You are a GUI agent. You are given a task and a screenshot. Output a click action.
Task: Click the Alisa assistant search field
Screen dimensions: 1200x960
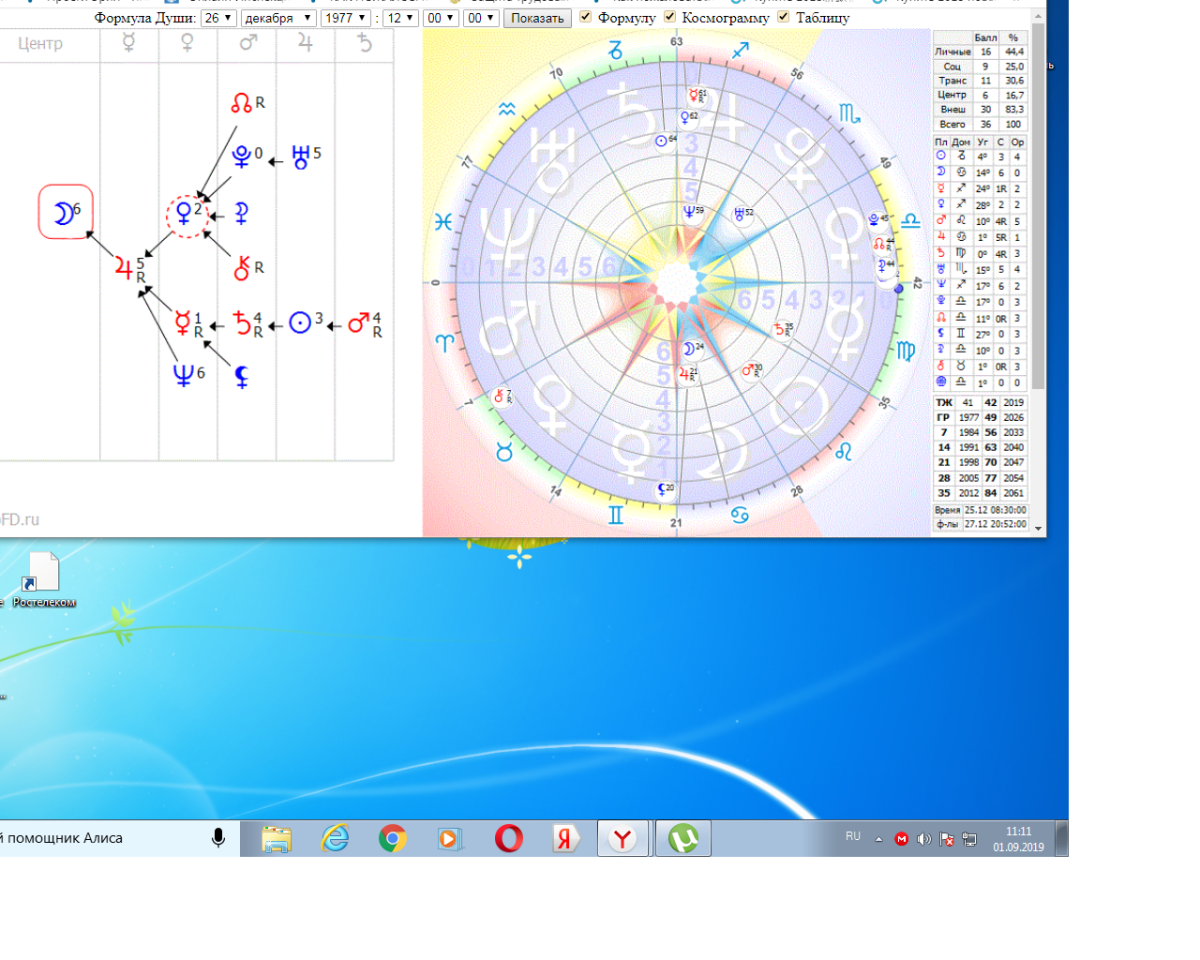[100, 838]
